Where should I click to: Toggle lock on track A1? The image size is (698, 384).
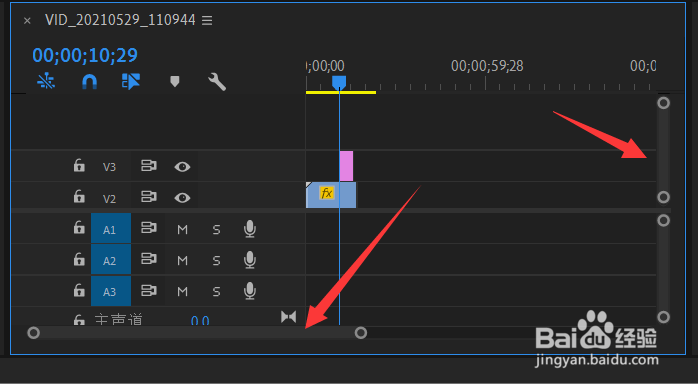[x=79, y=227]
